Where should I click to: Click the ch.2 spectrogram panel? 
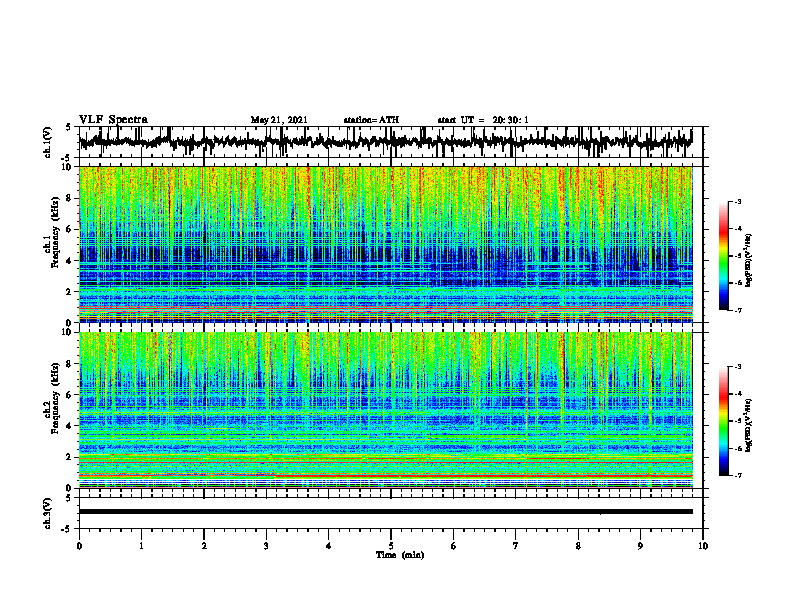(386, 410)
